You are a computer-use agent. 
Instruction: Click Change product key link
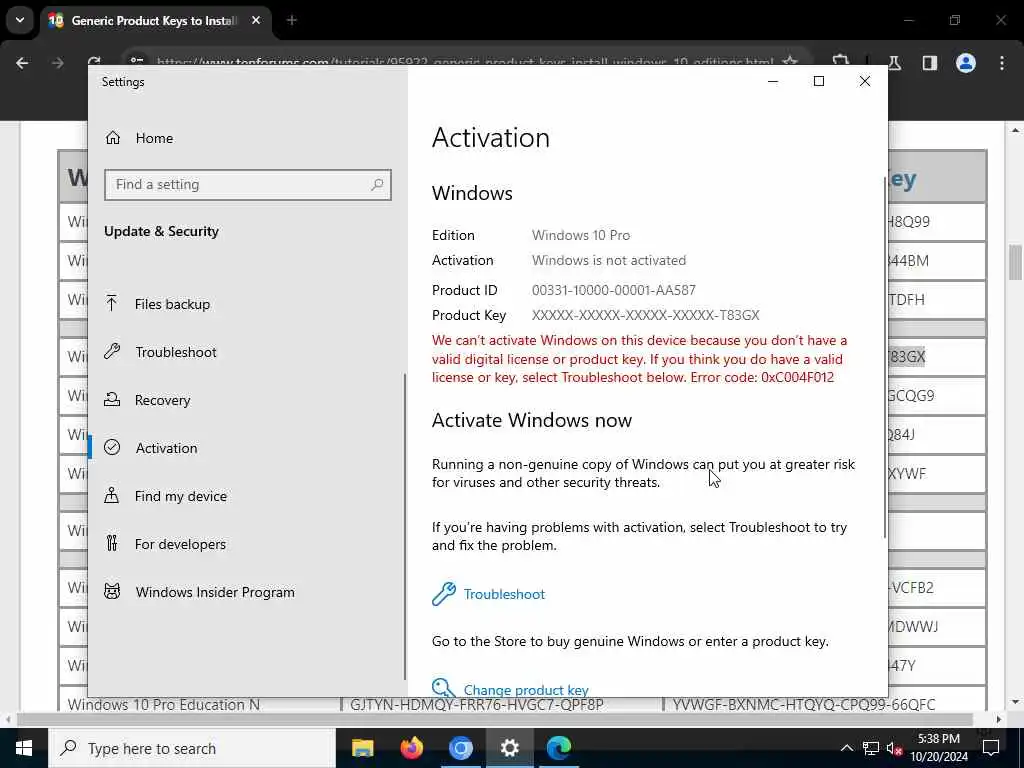[x=526, y=690]
